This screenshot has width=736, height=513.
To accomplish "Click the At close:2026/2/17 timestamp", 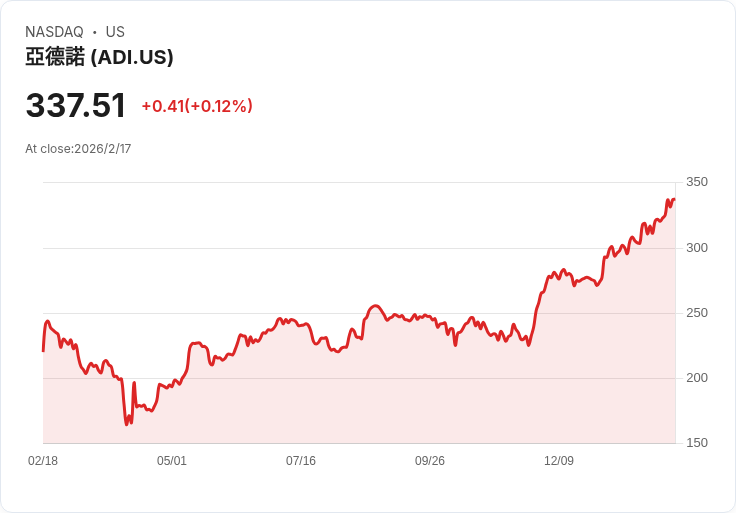I will coord(78,149).
